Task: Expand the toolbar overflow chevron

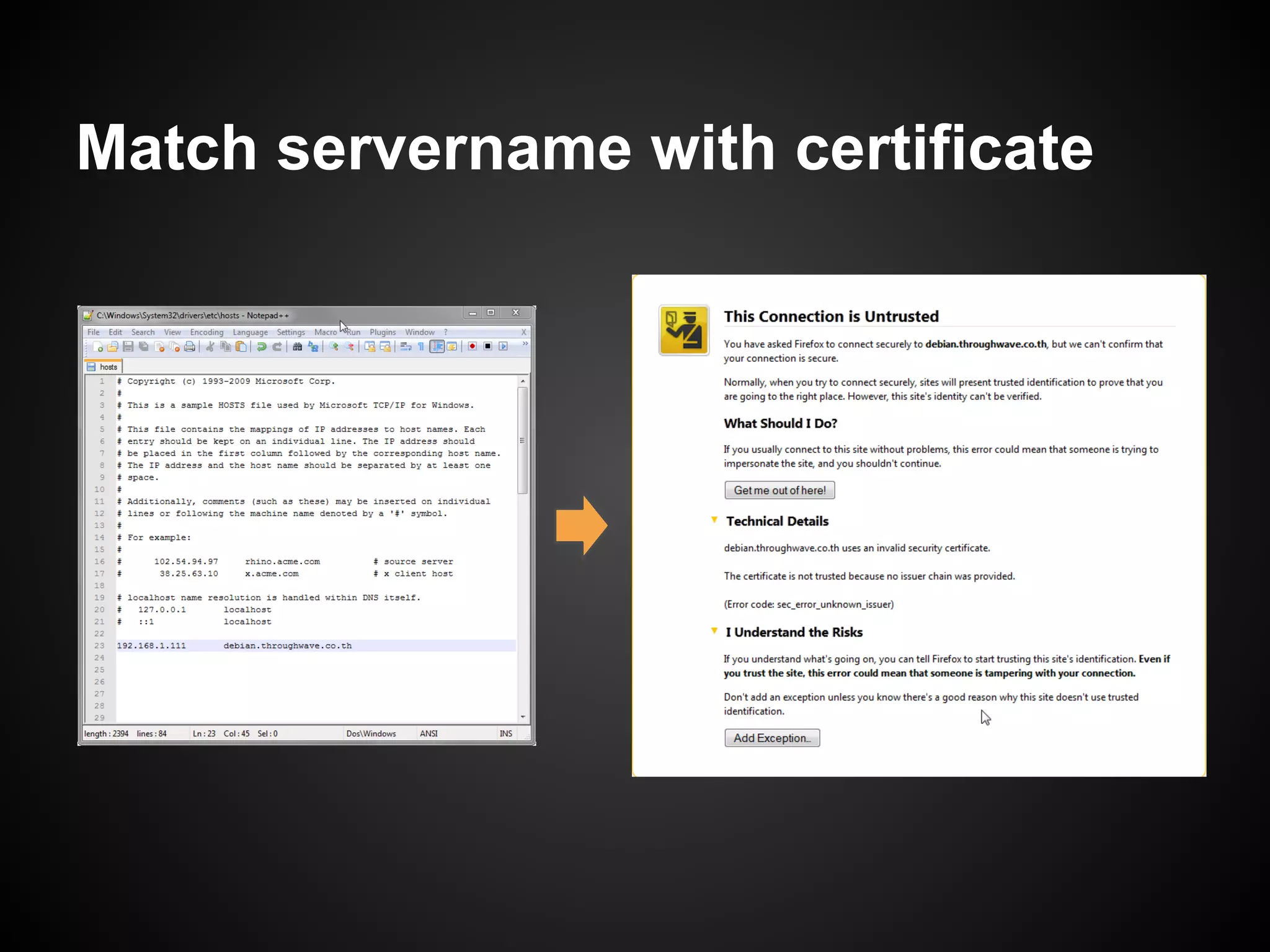Action: click(525, 343)
